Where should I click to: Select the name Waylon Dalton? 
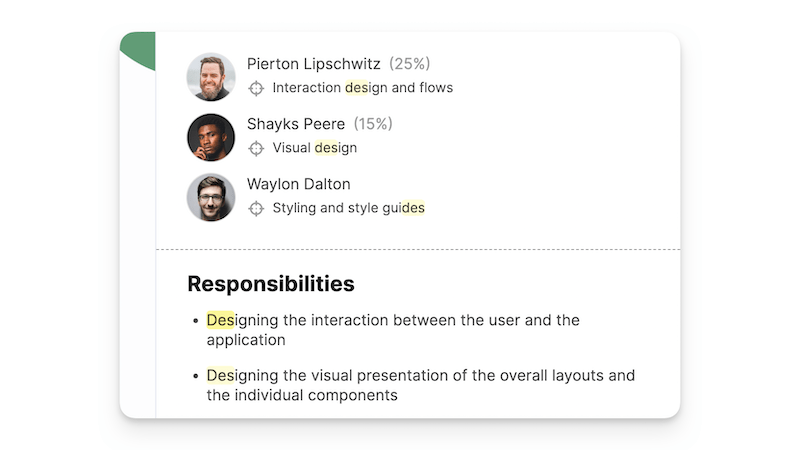coord(298,184)
